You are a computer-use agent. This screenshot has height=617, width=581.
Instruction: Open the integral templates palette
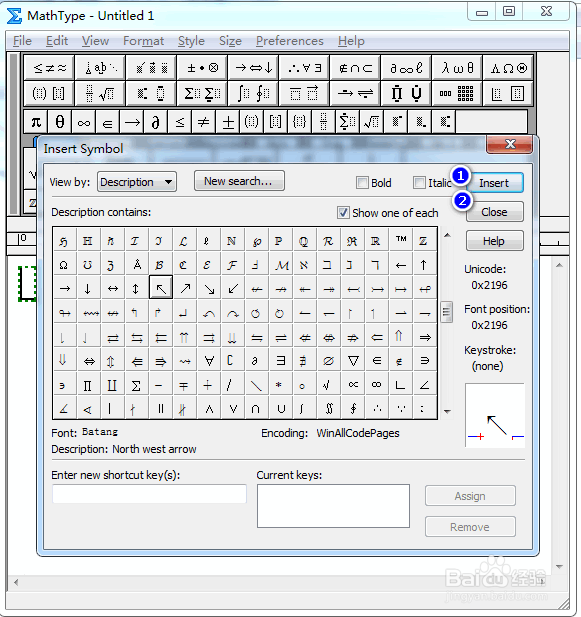[x=253, y=94]
